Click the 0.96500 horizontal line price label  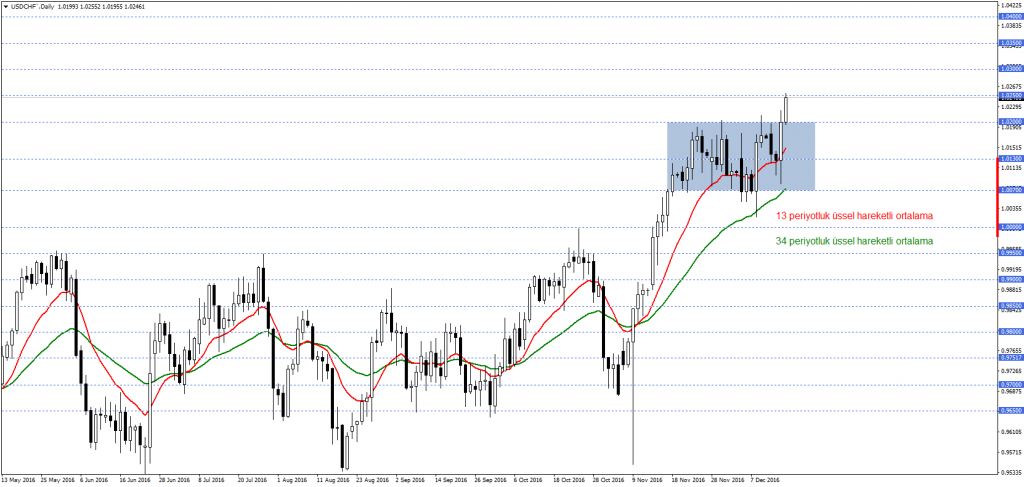[1011, 411]
